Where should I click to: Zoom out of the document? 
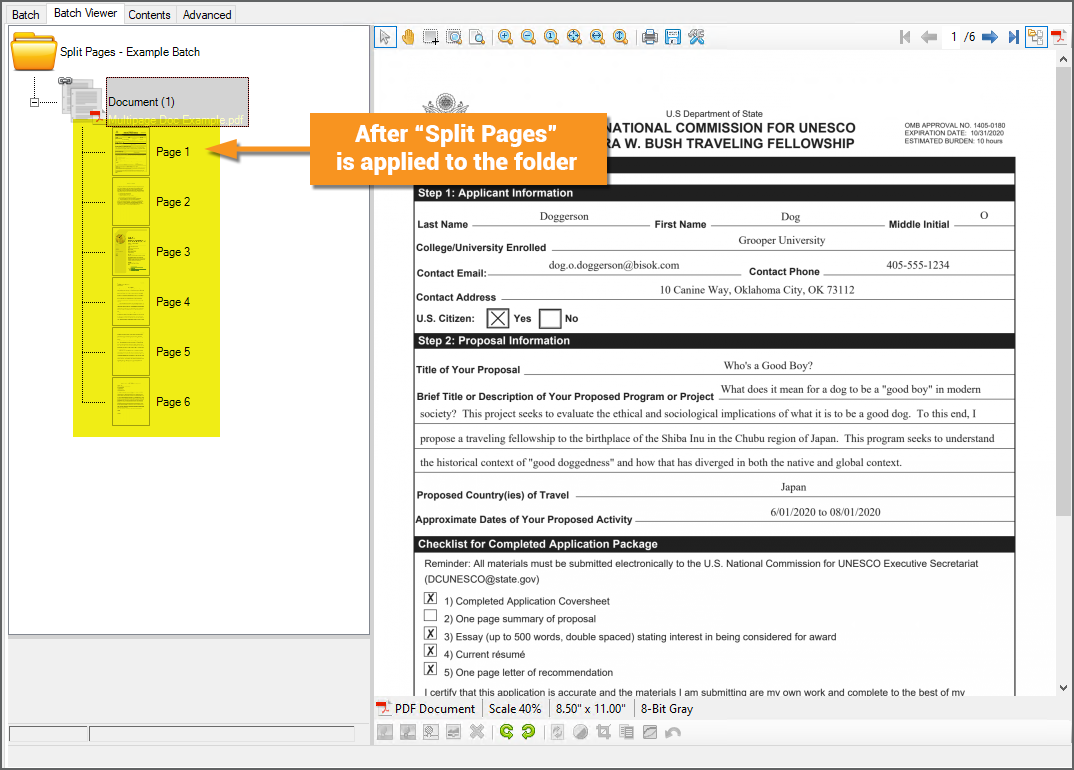click(528, 37)
